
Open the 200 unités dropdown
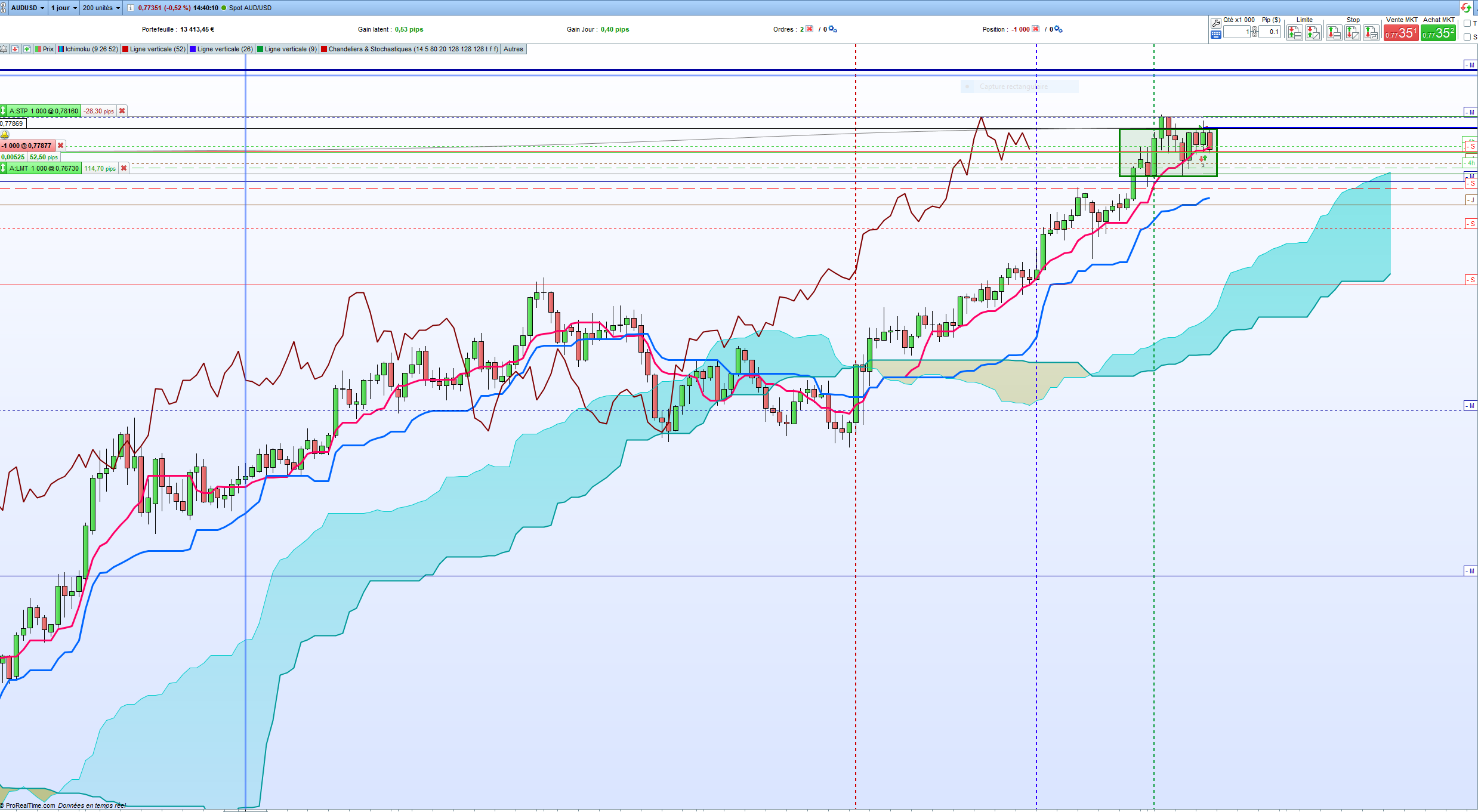point(101,8)
